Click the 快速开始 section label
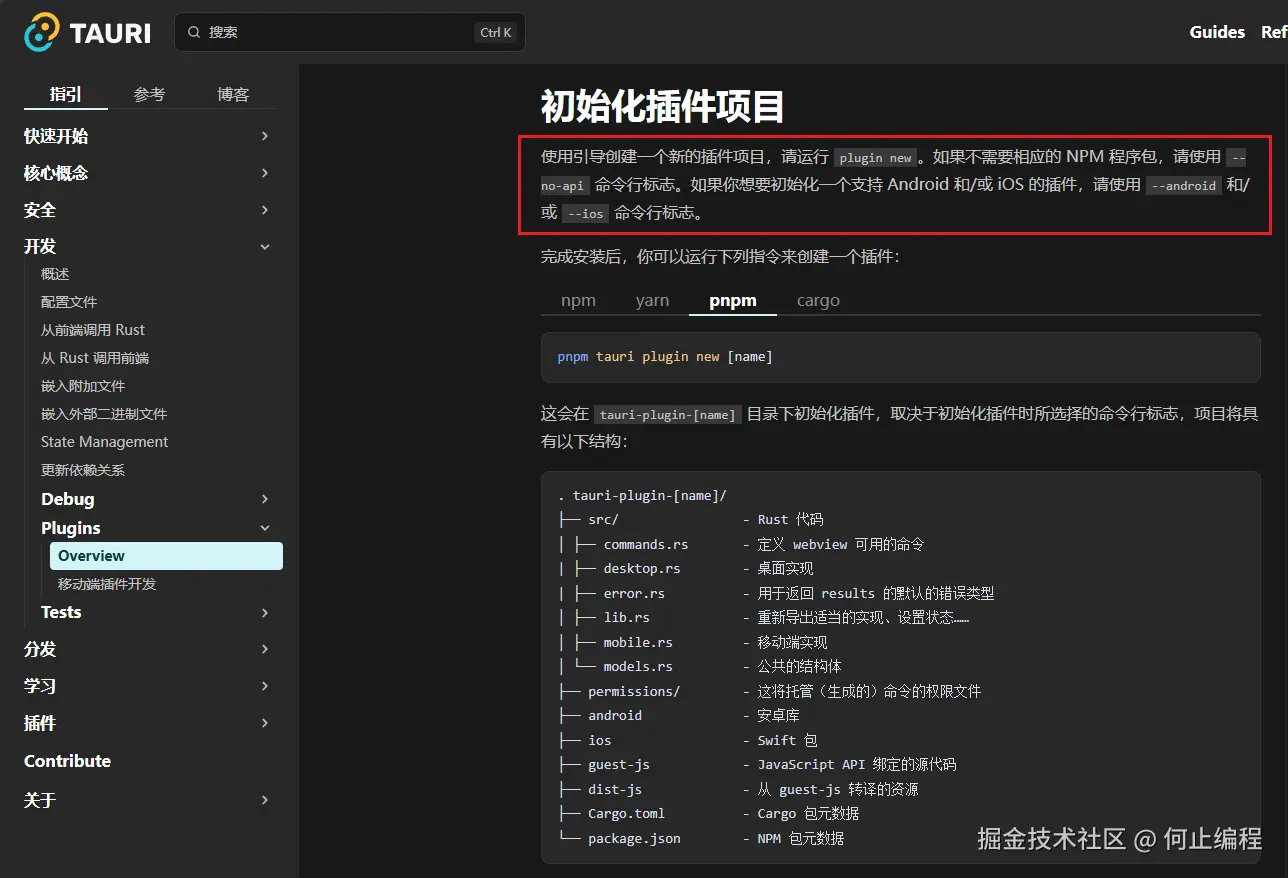Viewport: 1288px width, 878px height. click(56, 136)
